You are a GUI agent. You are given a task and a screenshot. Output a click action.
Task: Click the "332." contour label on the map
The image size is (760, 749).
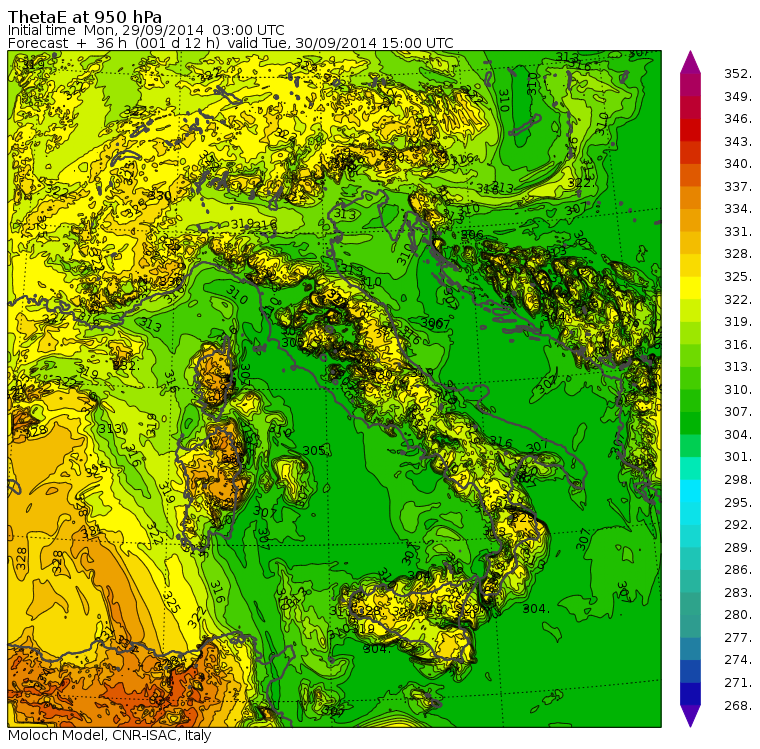coord(127,366)
